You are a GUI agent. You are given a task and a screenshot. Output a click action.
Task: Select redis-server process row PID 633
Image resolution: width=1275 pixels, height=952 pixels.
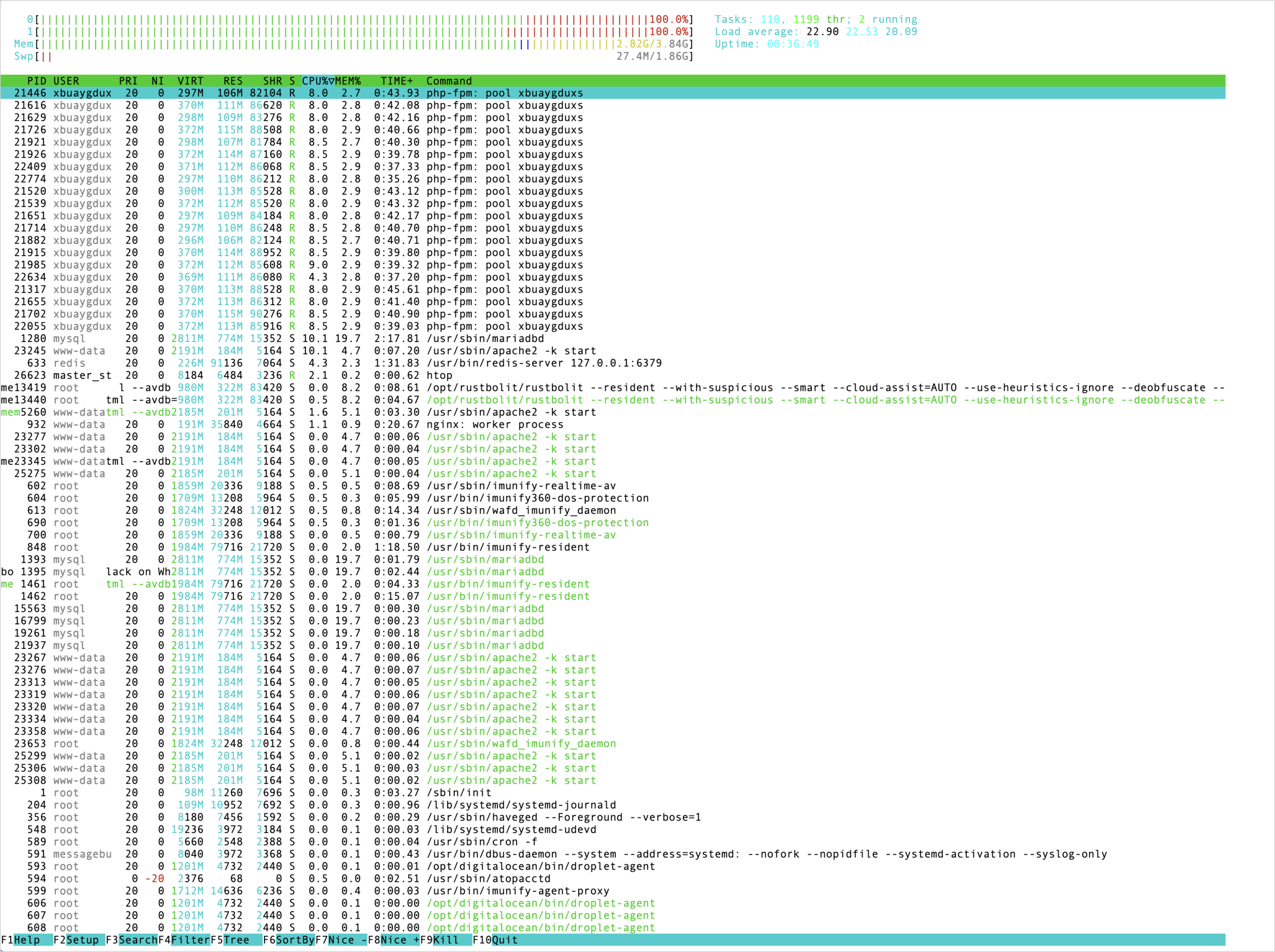(x=613, y=363)
